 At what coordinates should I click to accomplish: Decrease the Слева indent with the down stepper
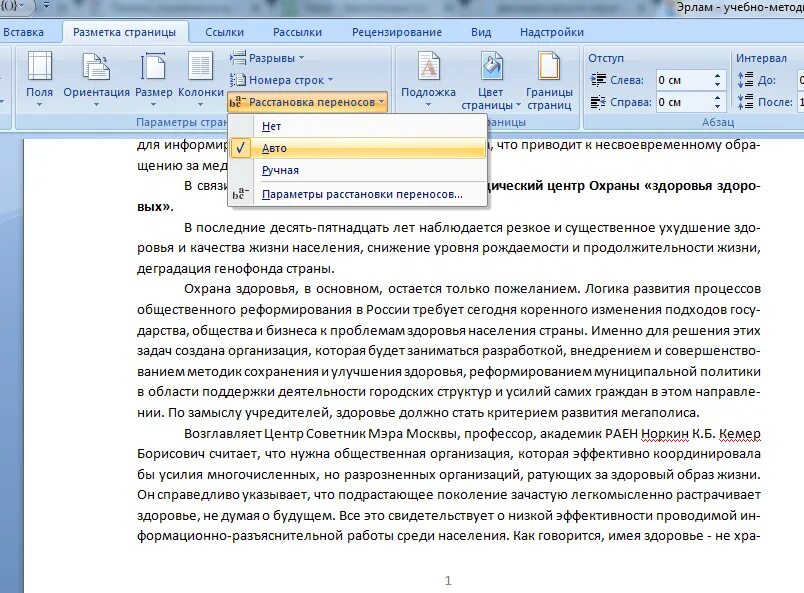click(717, 85)
